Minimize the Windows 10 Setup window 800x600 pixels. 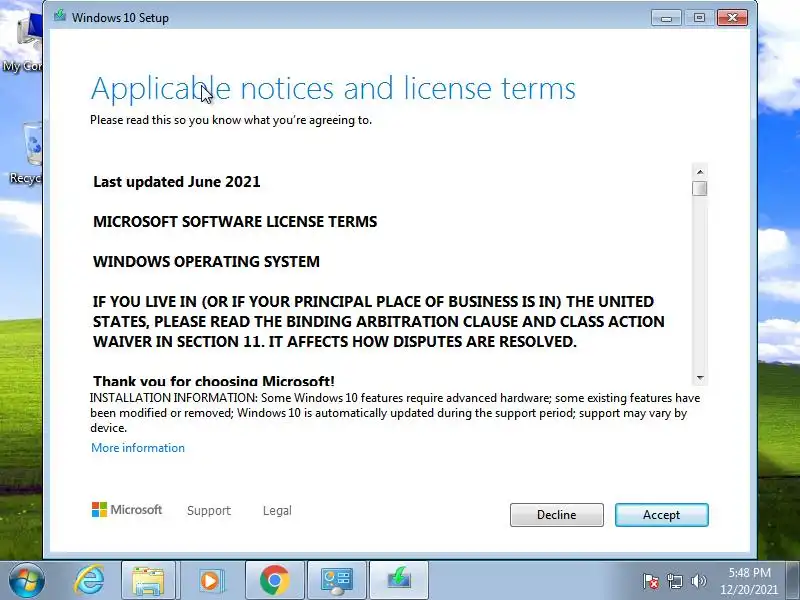666,18
